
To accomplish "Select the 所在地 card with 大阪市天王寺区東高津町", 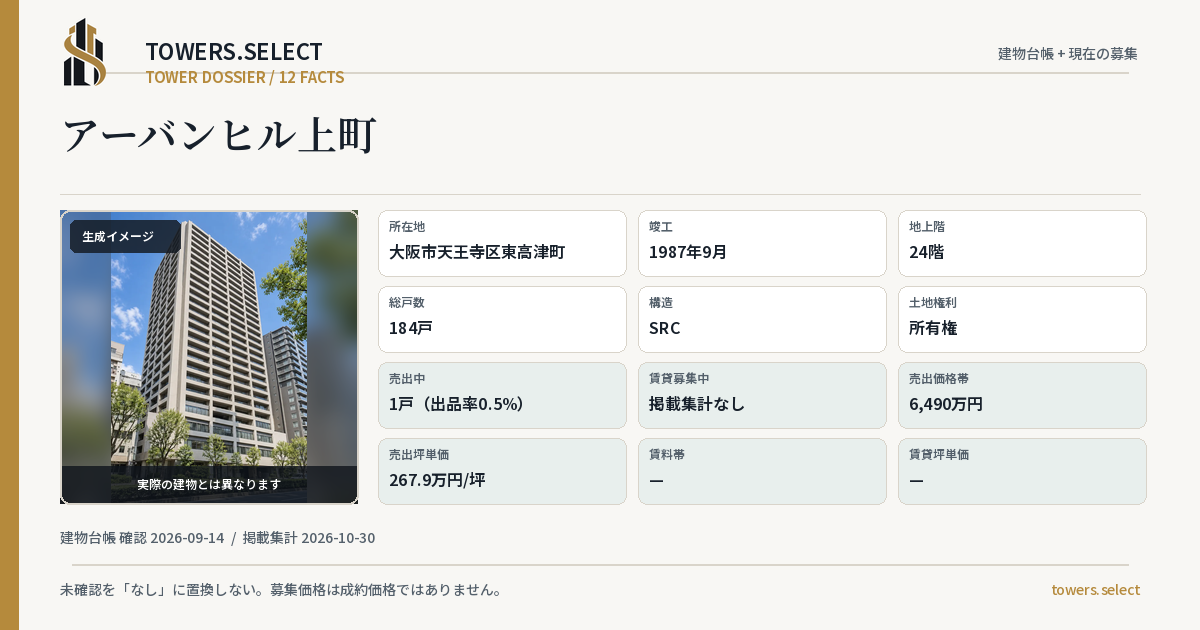I will [502, 243].
